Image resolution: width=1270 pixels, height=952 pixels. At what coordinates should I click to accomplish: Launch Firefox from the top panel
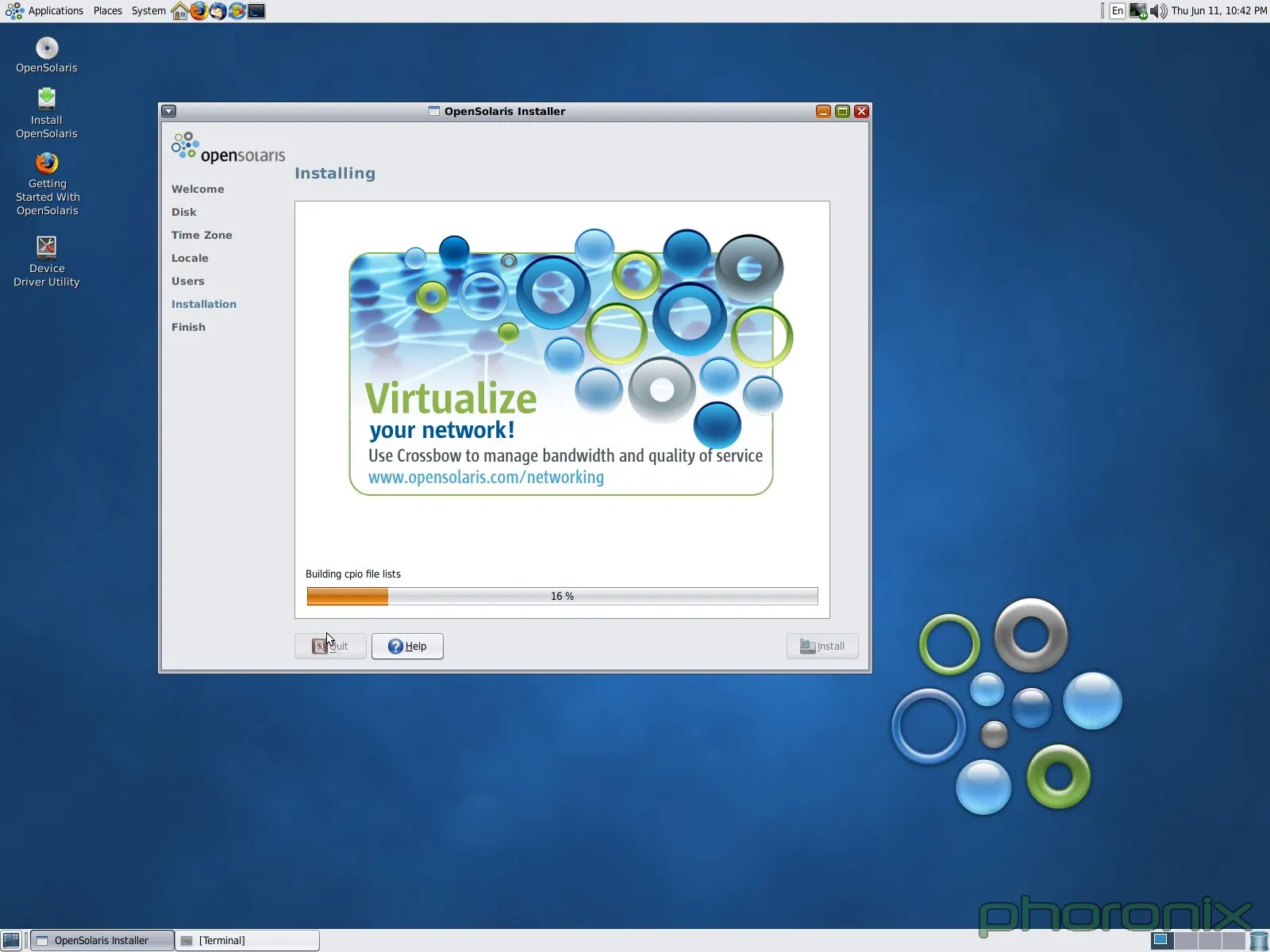coord(199,11)
